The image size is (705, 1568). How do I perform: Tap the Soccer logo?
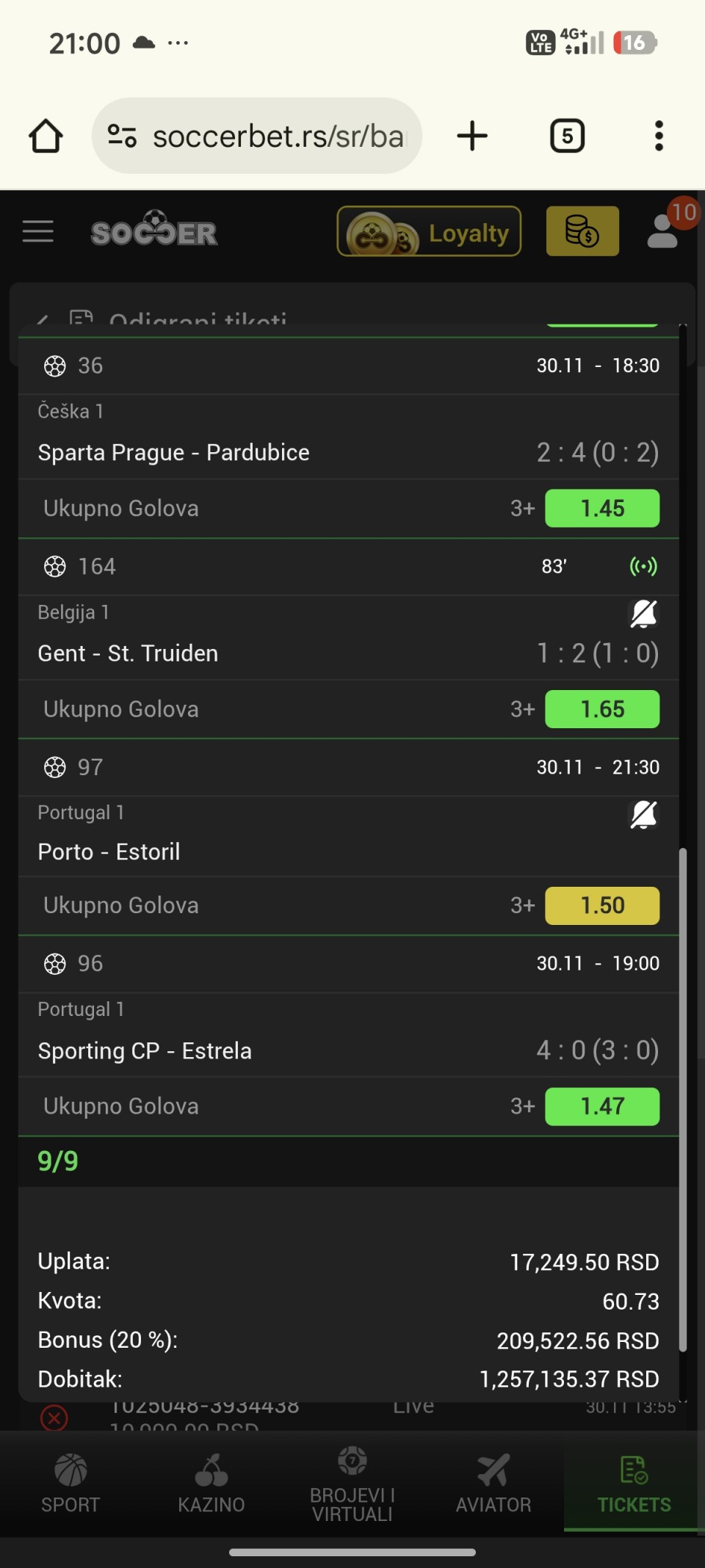[x=154, y=231]
